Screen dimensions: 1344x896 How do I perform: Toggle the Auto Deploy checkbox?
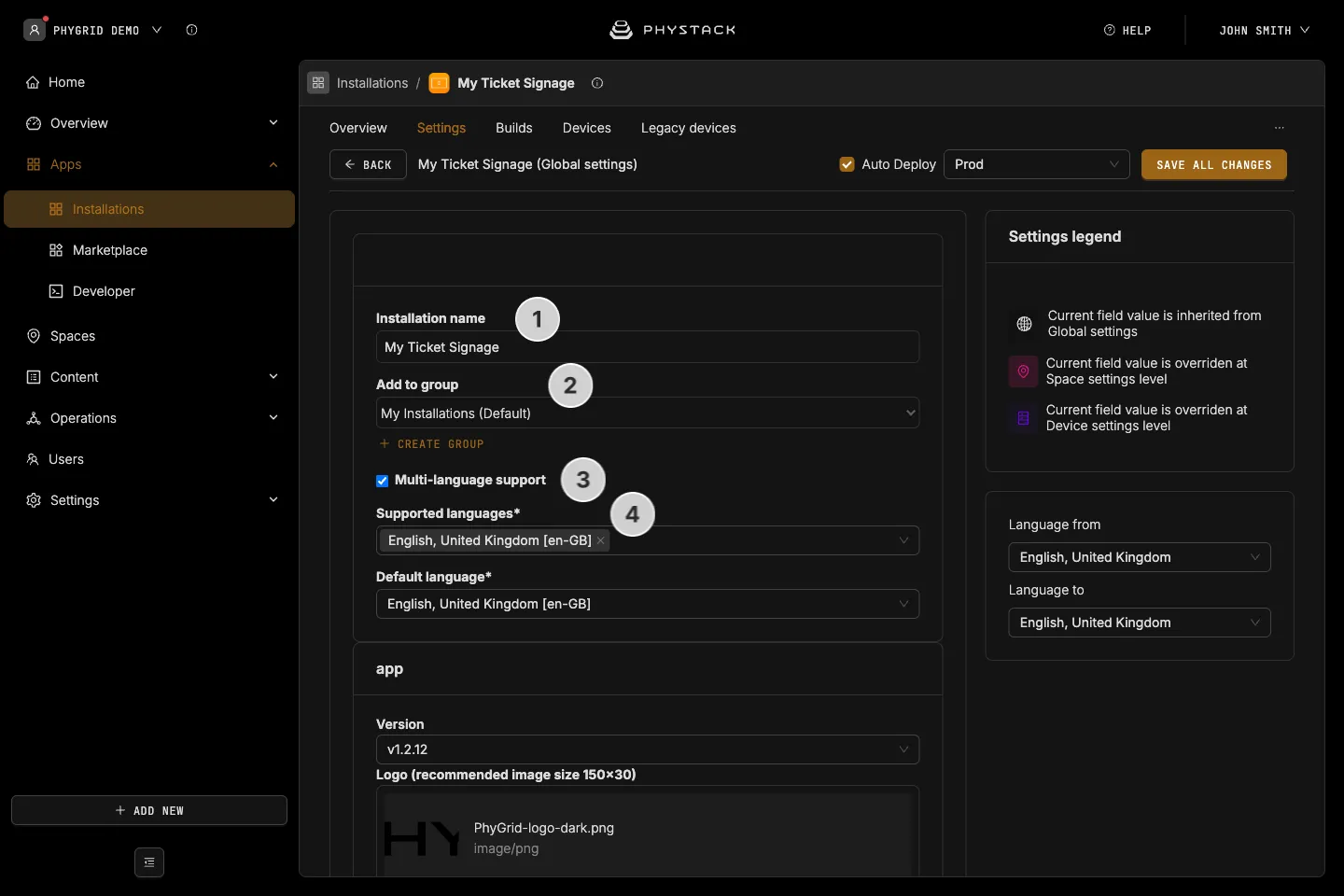[x=847, y=164]
